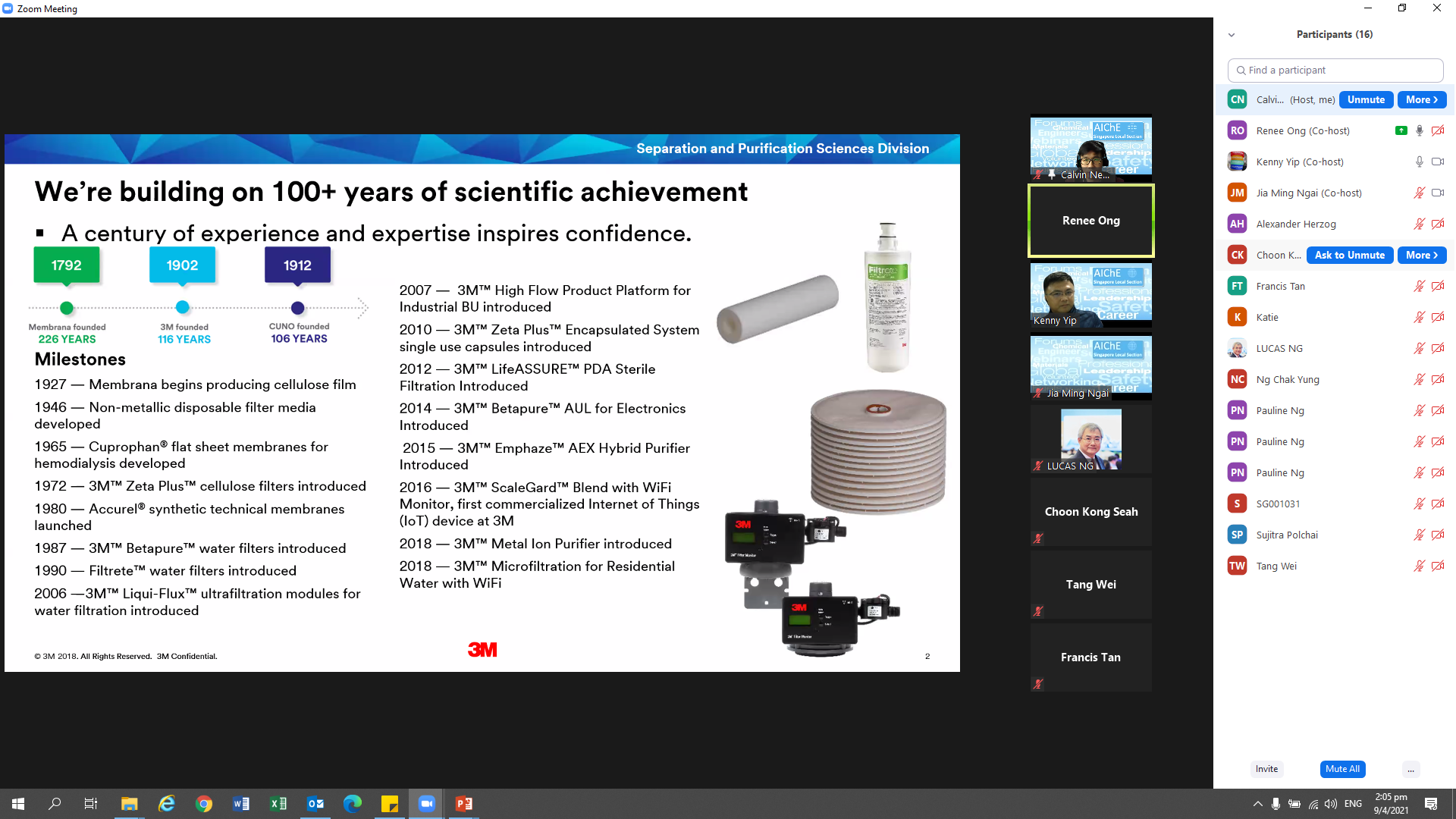Screen dimensions: 1456x819
Task: Click the Find a participant search field
Action: point(1335,70)
